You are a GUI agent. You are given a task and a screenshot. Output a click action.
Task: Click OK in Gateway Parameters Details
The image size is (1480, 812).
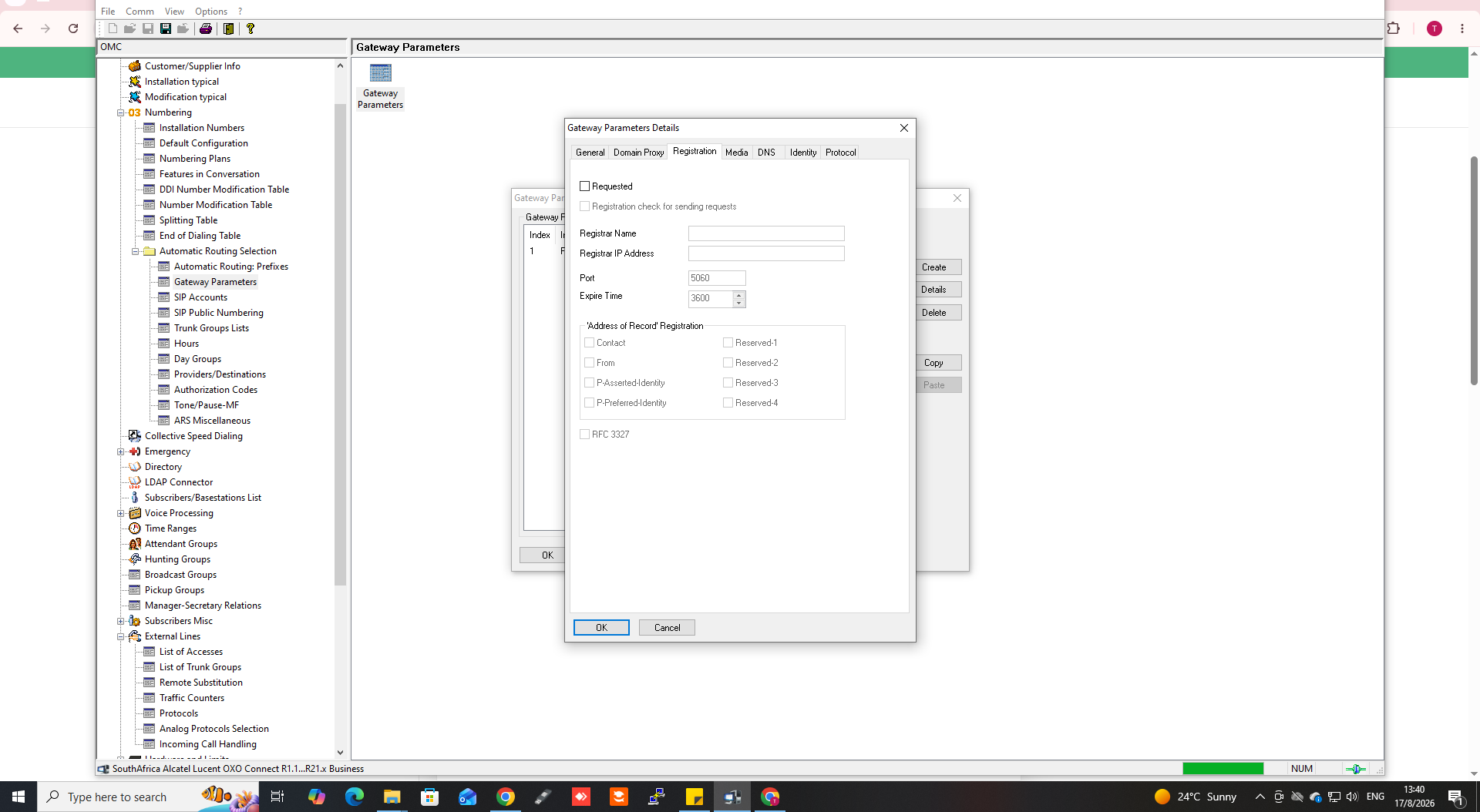601,628
